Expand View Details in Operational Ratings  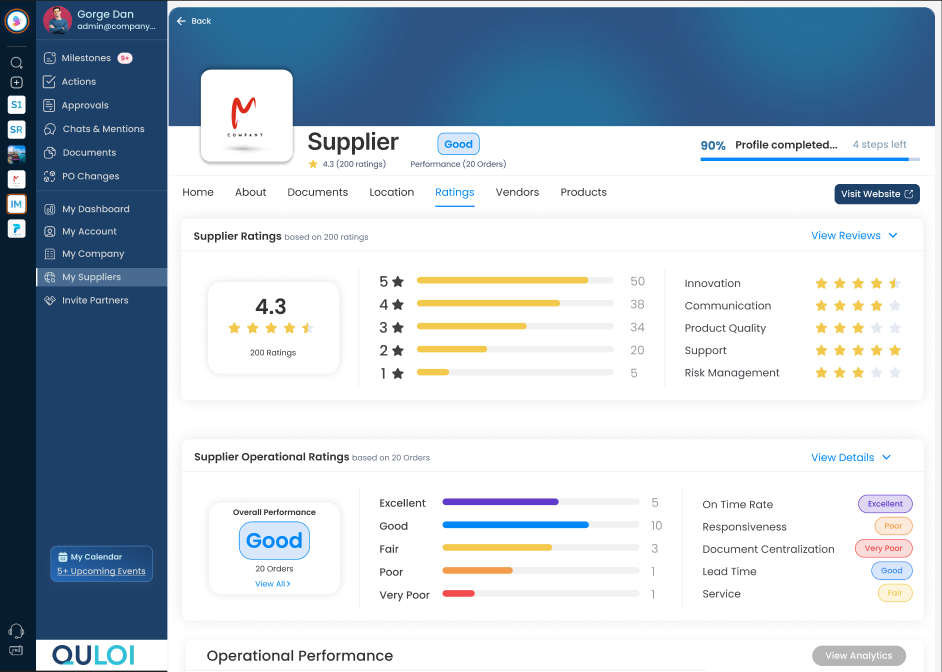click(x=851, y=457)
